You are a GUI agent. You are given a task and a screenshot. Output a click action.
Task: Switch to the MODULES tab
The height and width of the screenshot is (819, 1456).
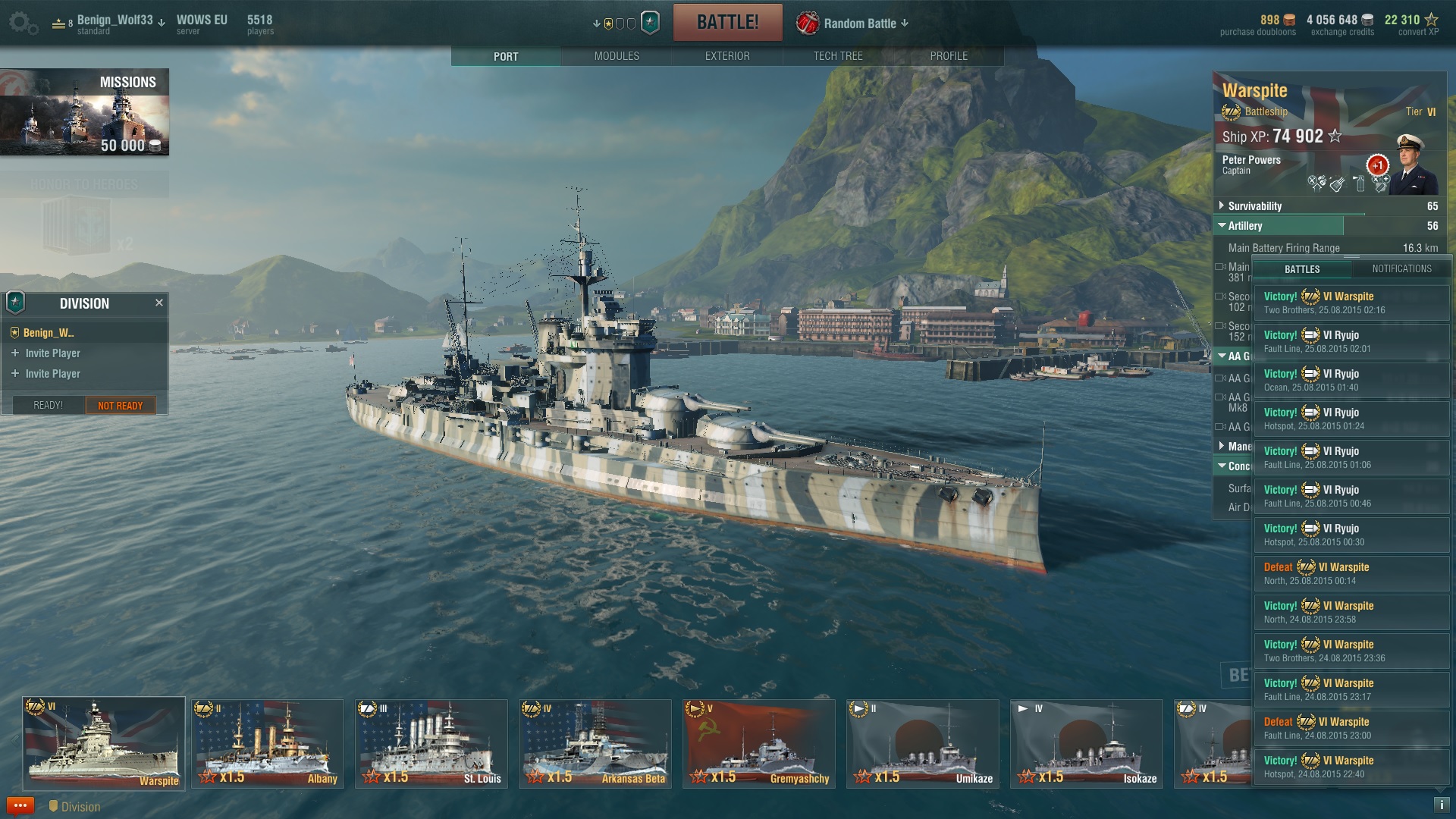pyautogui.click(x=617, y=56)
